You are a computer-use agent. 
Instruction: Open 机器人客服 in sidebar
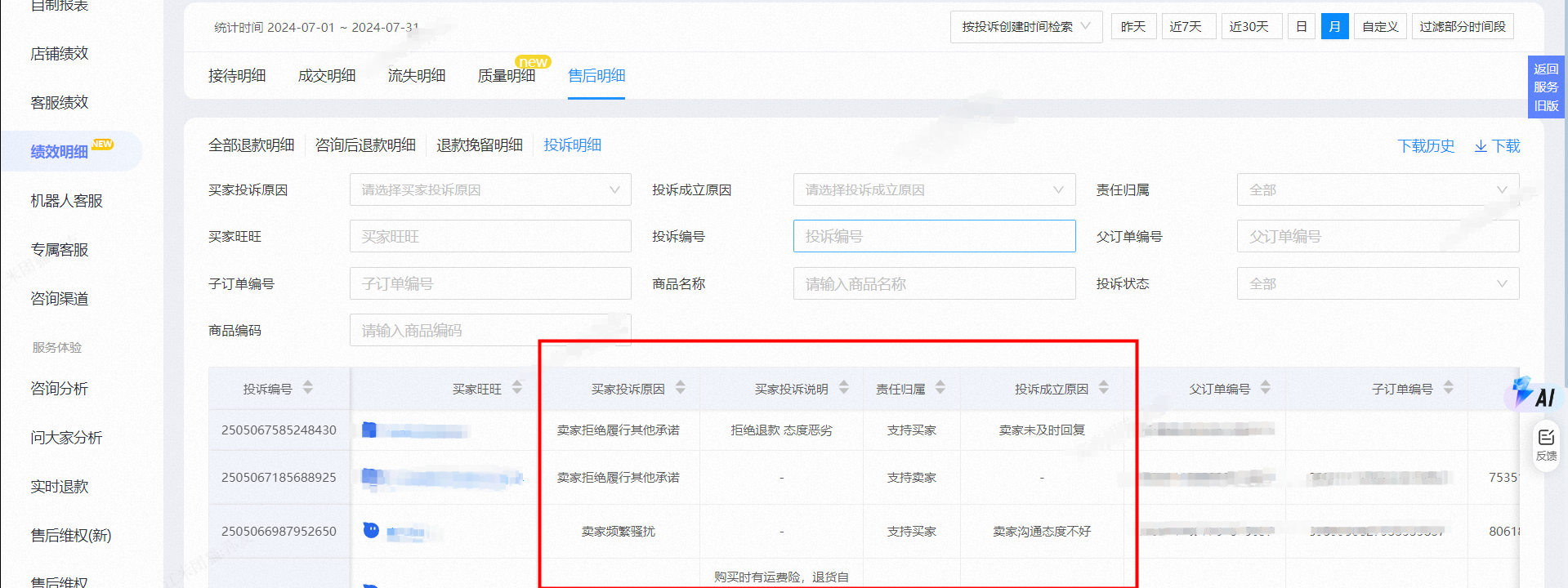[x=67, y=201]
